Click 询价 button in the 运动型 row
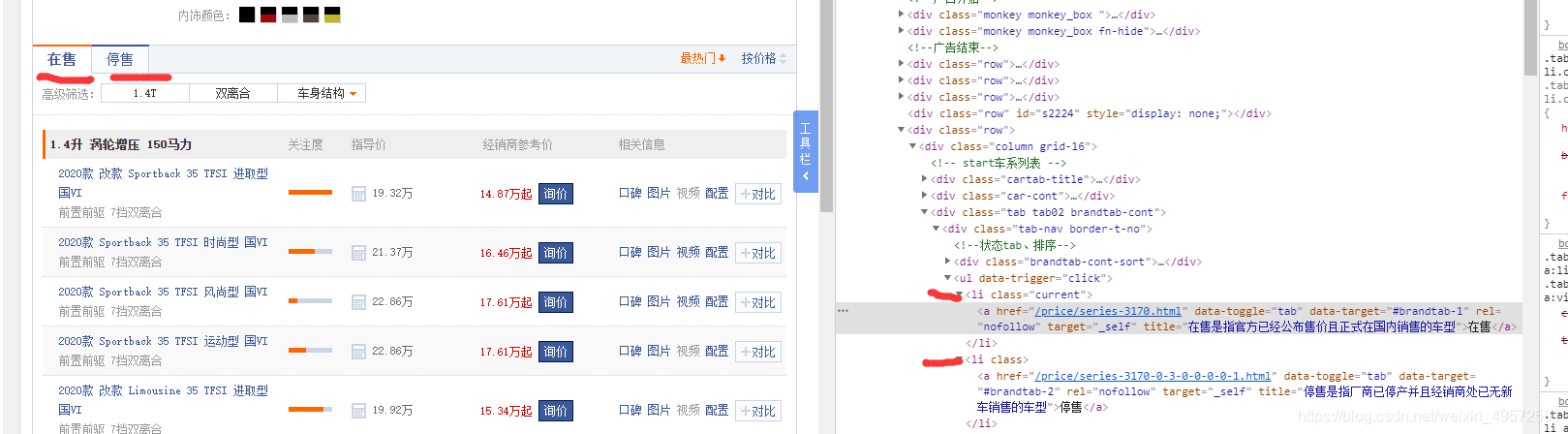The image size is (1568, 434). click(x=556, y=352)
